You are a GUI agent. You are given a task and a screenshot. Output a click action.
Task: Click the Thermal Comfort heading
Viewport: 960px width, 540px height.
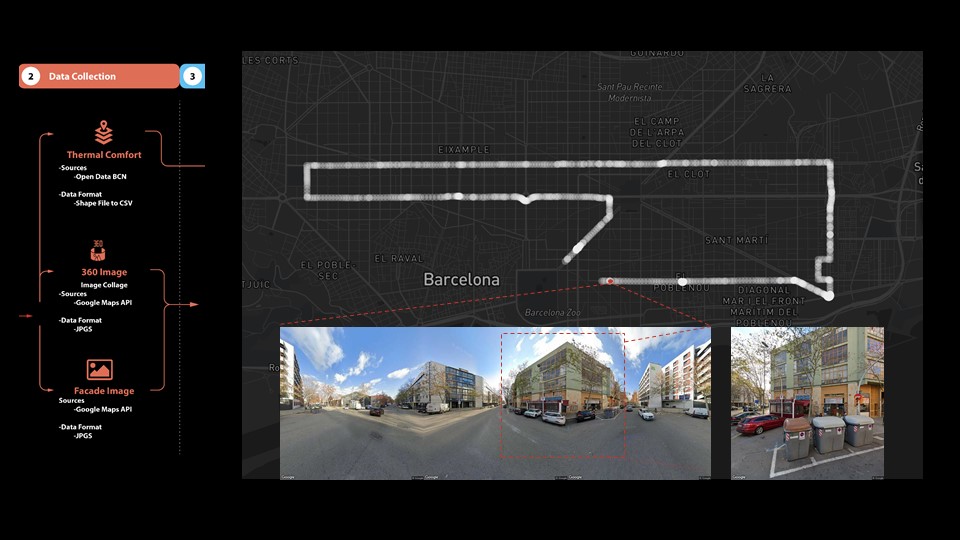point(104,155)
